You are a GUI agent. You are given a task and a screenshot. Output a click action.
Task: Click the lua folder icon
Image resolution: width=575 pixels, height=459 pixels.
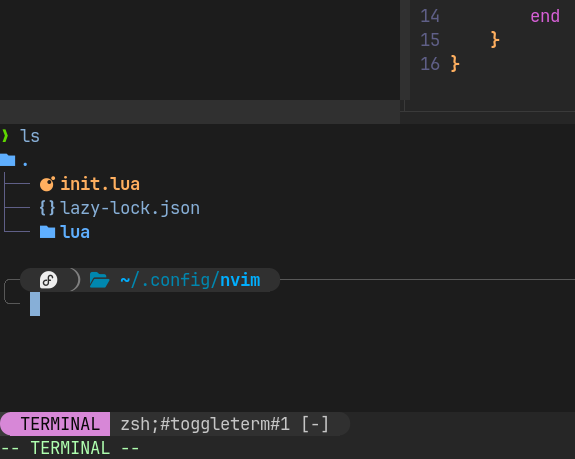click(47, 232)
